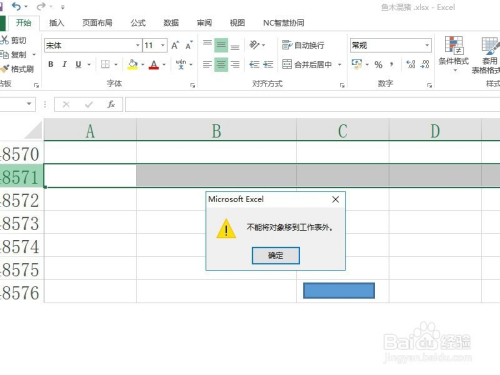500x375 pixels.
Task: Open 公式 tab
Action: (x=138, y=23)
